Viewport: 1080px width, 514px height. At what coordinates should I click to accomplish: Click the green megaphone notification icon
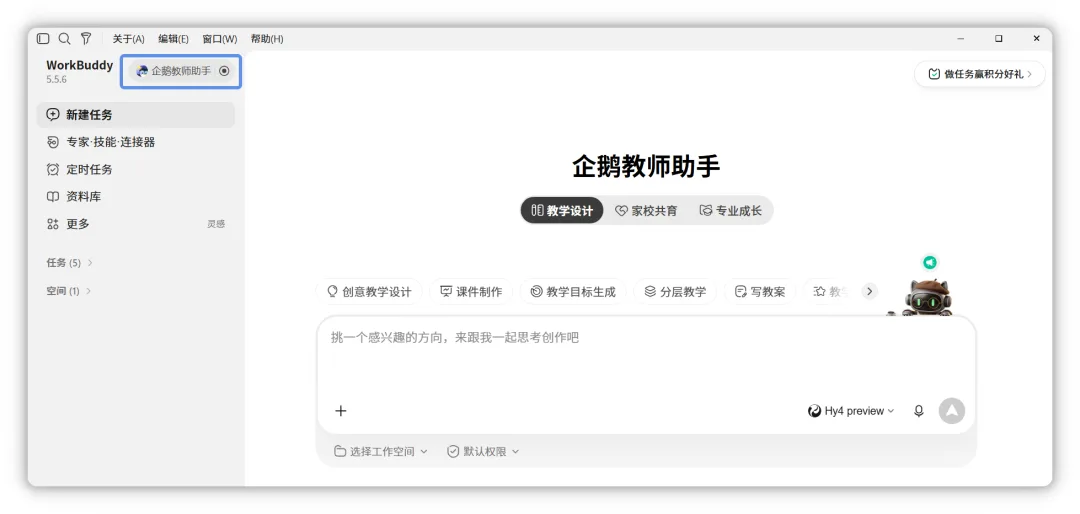tap(930, 263)
